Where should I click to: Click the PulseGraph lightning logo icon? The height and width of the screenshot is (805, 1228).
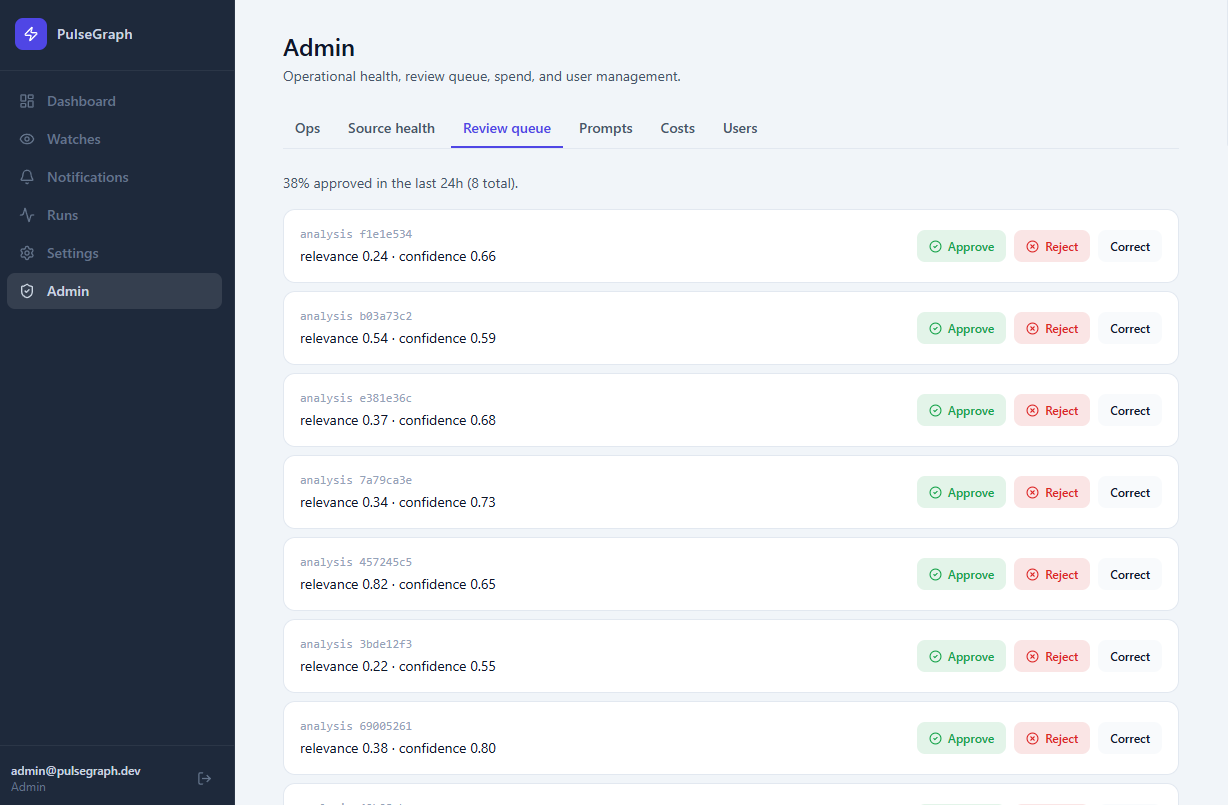(x=31, y=34)
